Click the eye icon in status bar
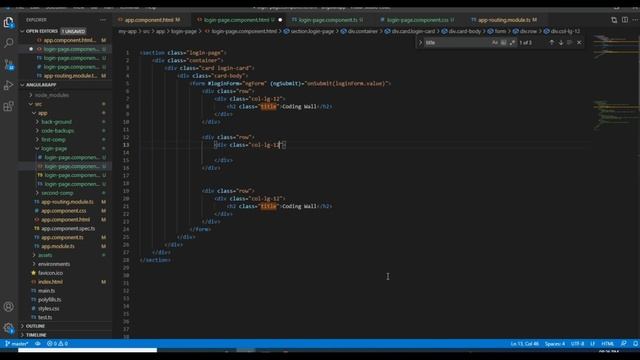This screenshot has width=640, height=360. pyautogui.click(x=38, y=344)
